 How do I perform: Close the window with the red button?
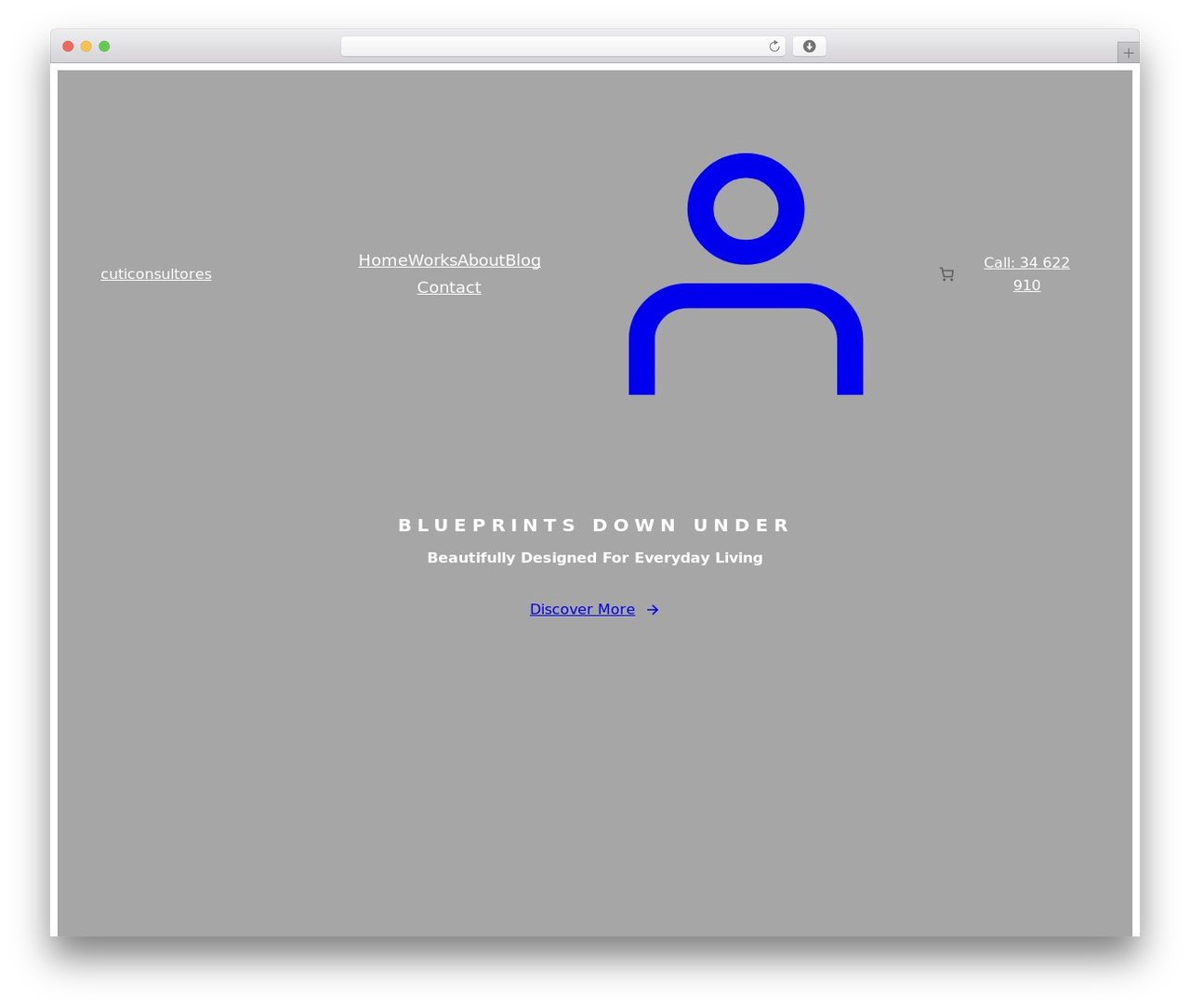[68, 46]
